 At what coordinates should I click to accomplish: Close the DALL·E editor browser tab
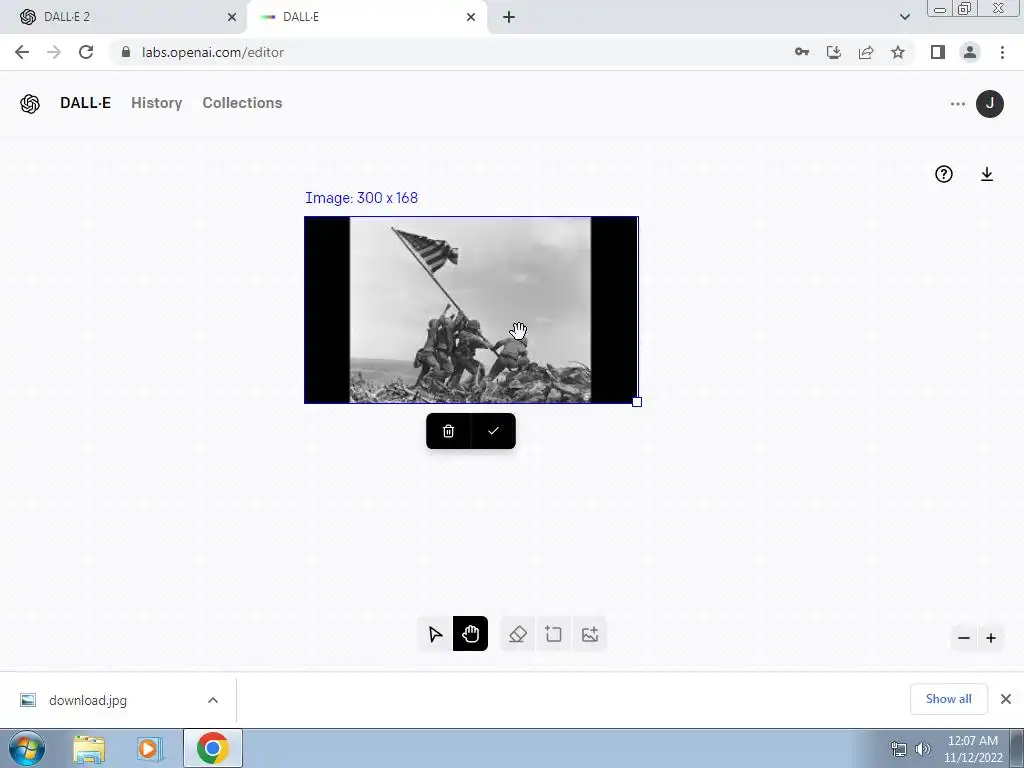471,17
